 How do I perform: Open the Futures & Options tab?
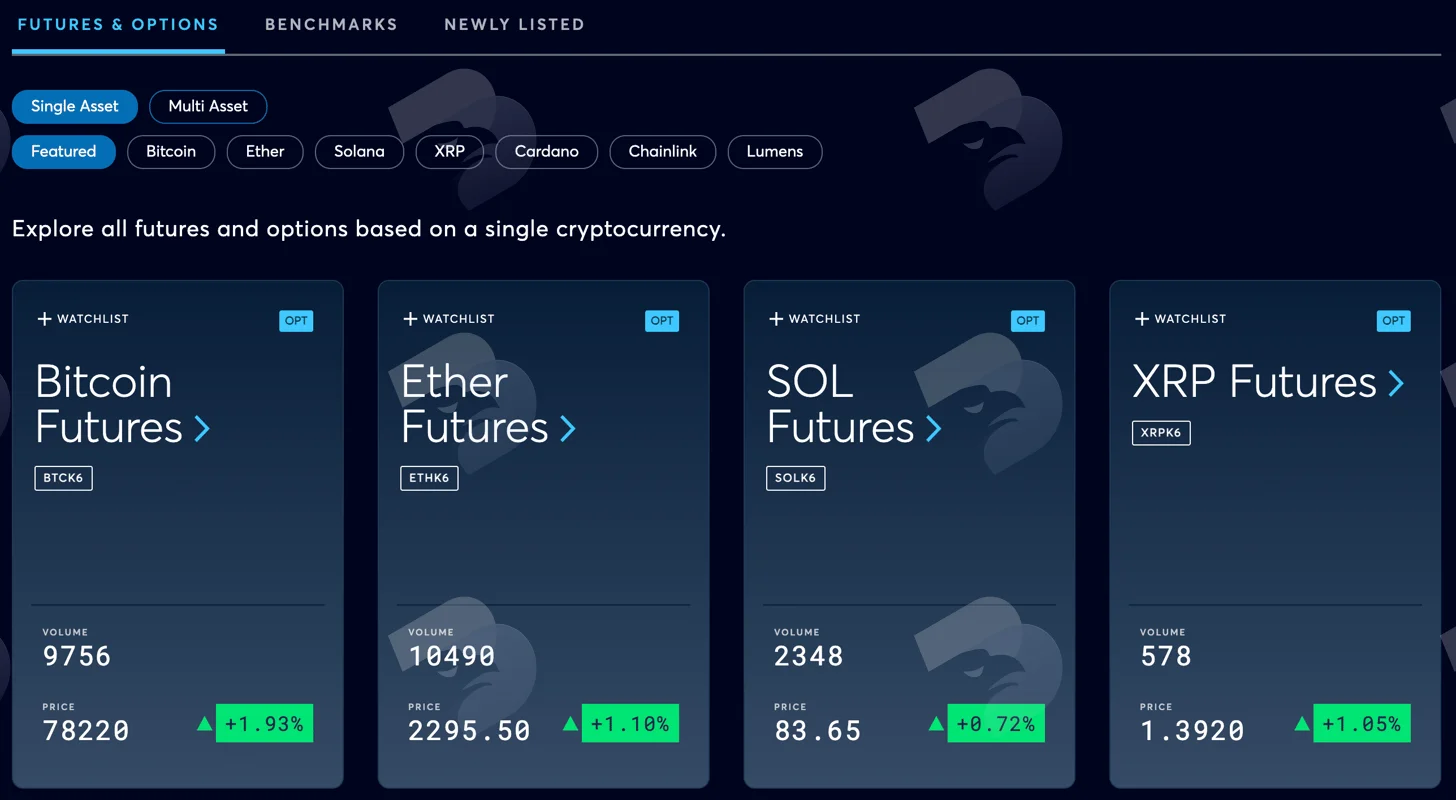pyautogui.click(x=118, y=24)
